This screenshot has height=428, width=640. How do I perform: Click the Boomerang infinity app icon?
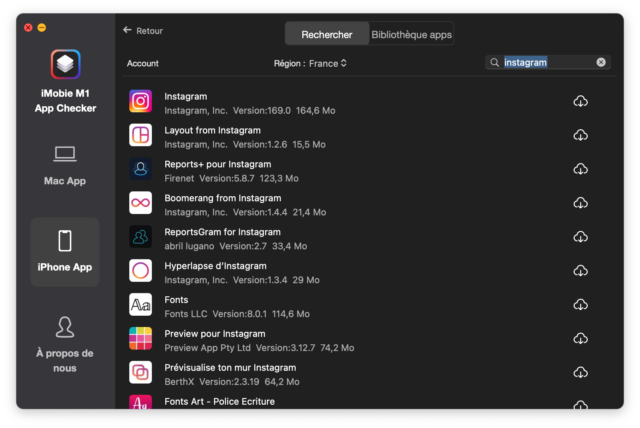[x=140, y=203]
